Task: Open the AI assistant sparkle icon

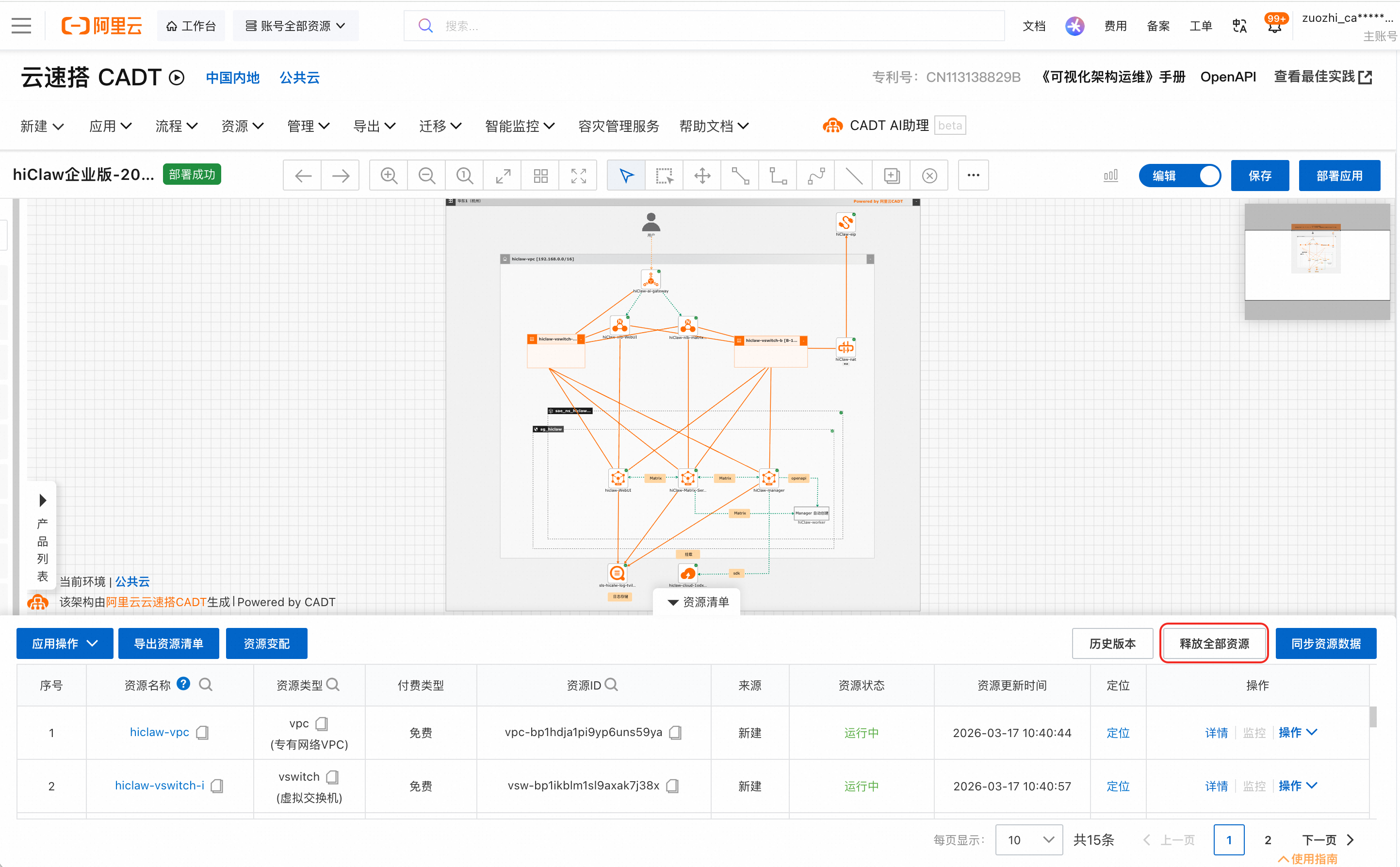Action: (1074, 26)
